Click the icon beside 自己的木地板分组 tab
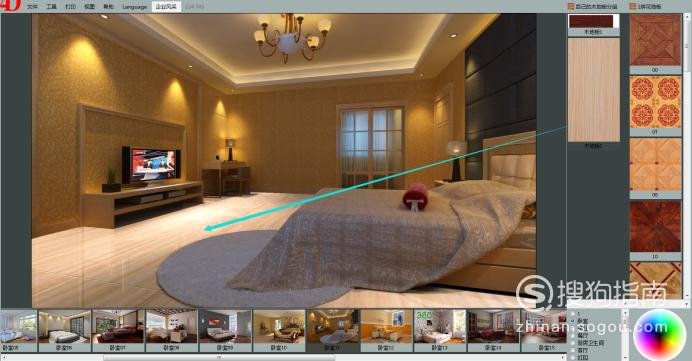 point(570,7)
